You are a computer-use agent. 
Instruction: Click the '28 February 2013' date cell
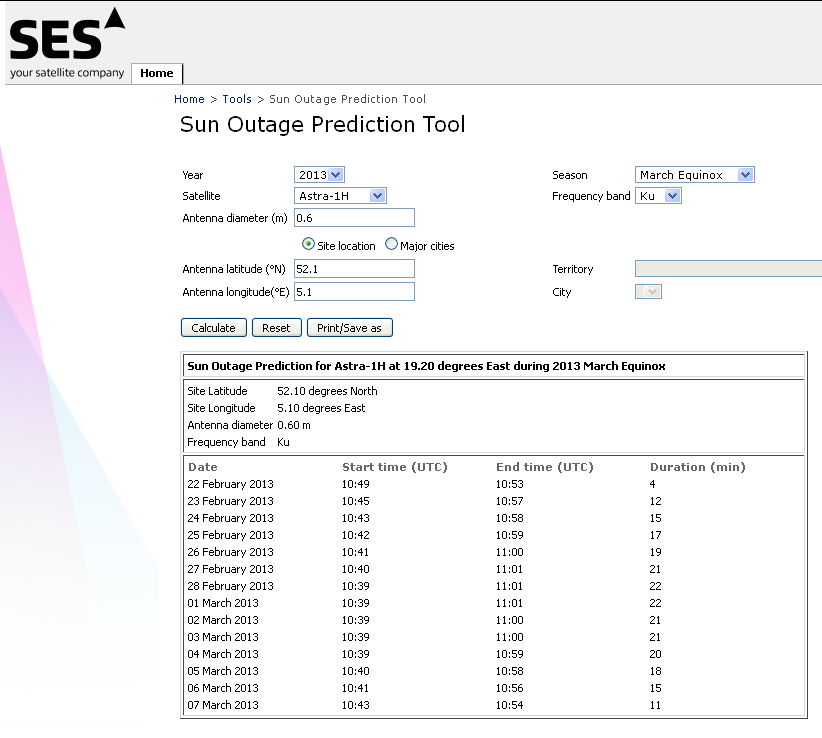[x=230, y=586]
